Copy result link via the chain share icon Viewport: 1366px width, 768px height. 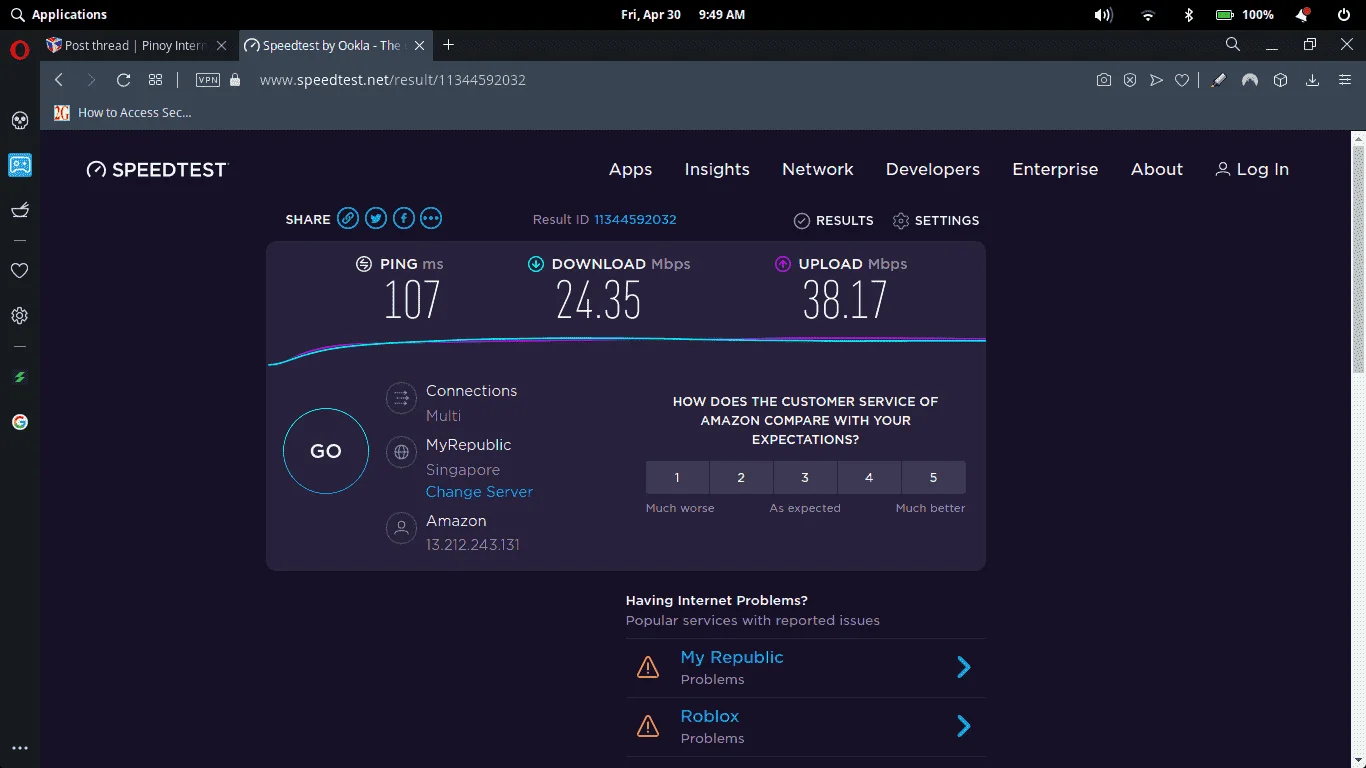click(348, 218)
